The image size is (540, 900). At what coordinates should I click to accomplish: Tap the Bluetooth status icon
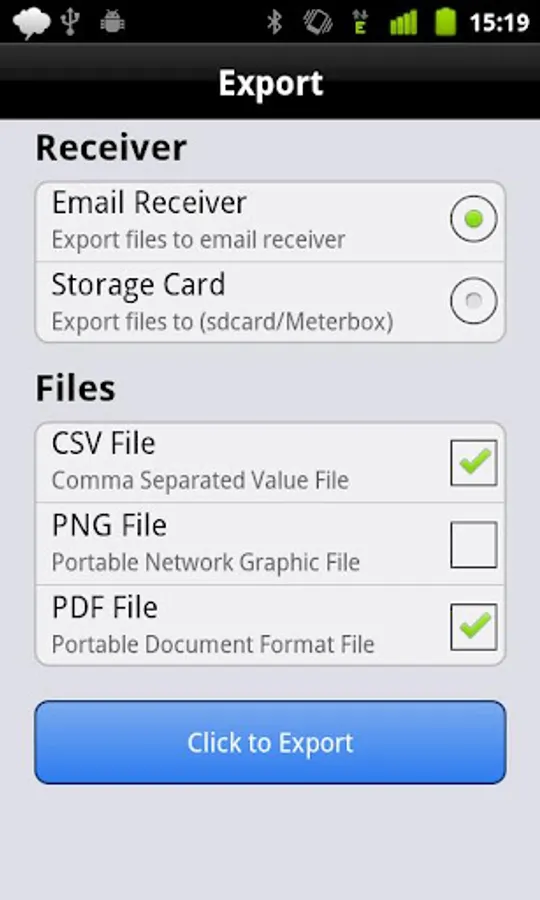[275, 22]
